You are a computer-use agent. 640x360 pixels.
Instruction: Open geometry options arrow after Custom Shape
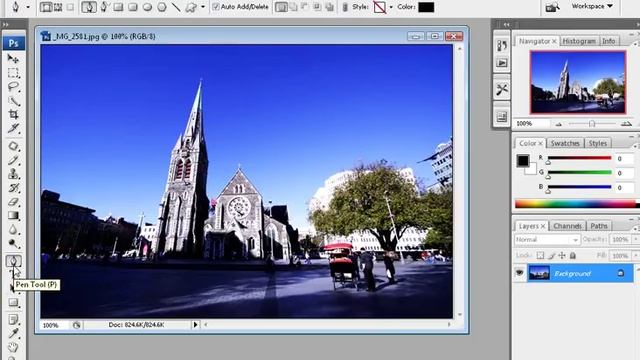(203, 7)
